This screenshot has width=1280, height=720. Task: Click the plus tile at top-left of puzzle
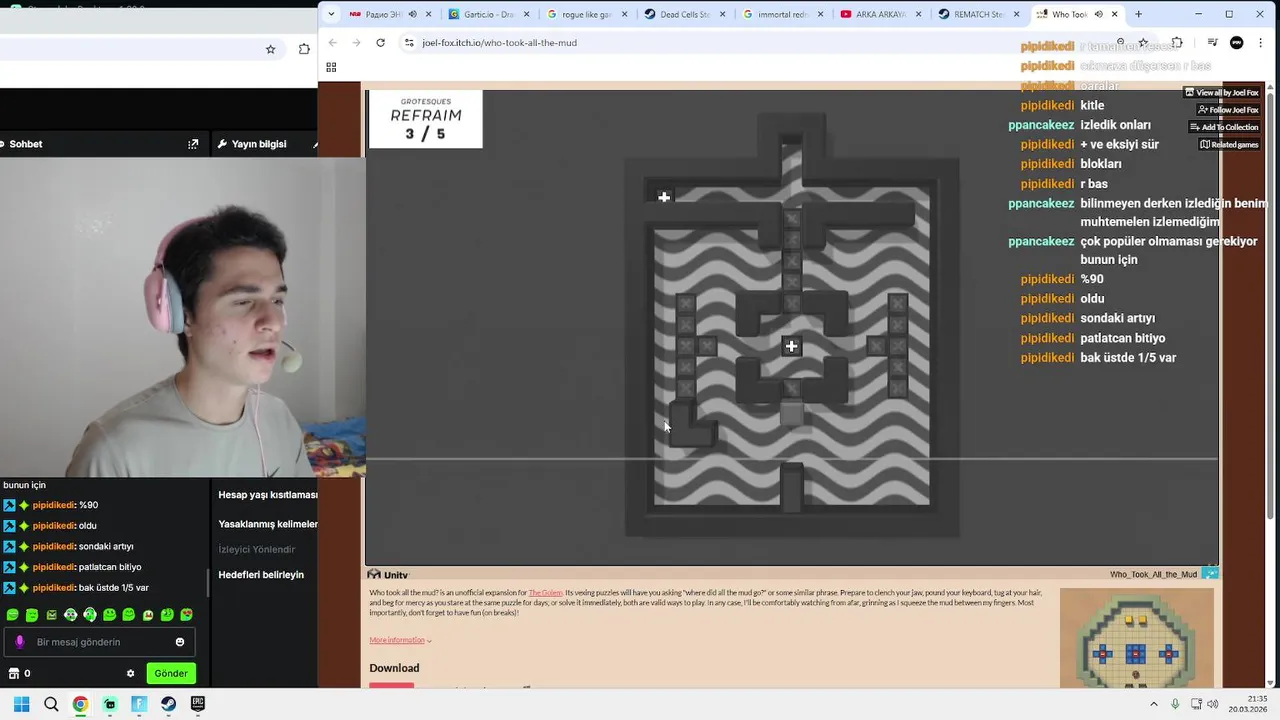coord(664,197)
